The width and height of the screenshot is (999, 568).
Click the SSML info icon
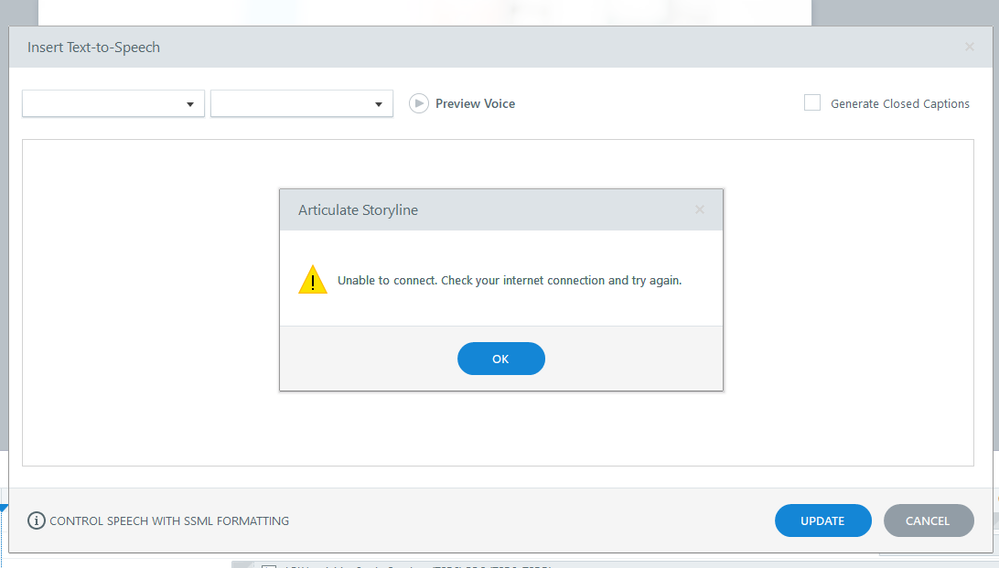click(x=36, y=521)
